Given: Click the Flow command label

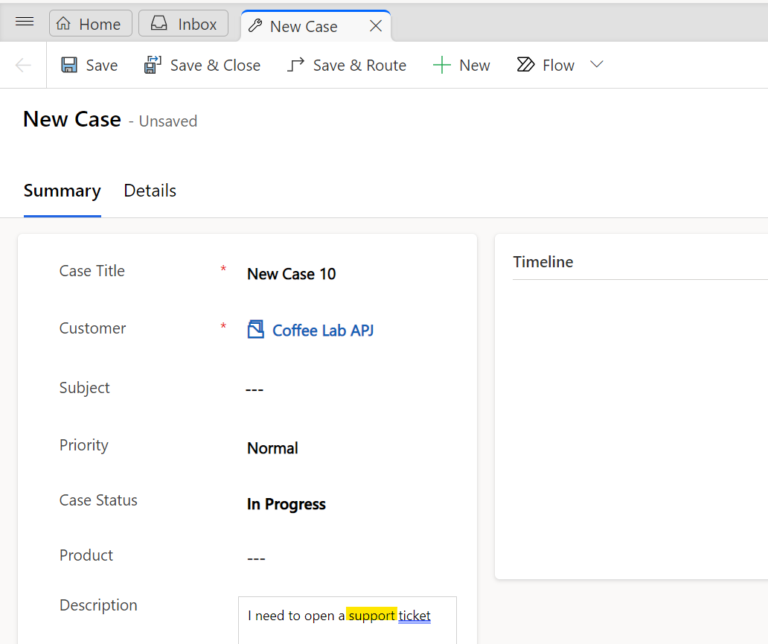Looking at the screenshot, I should (x=558, y=65).
